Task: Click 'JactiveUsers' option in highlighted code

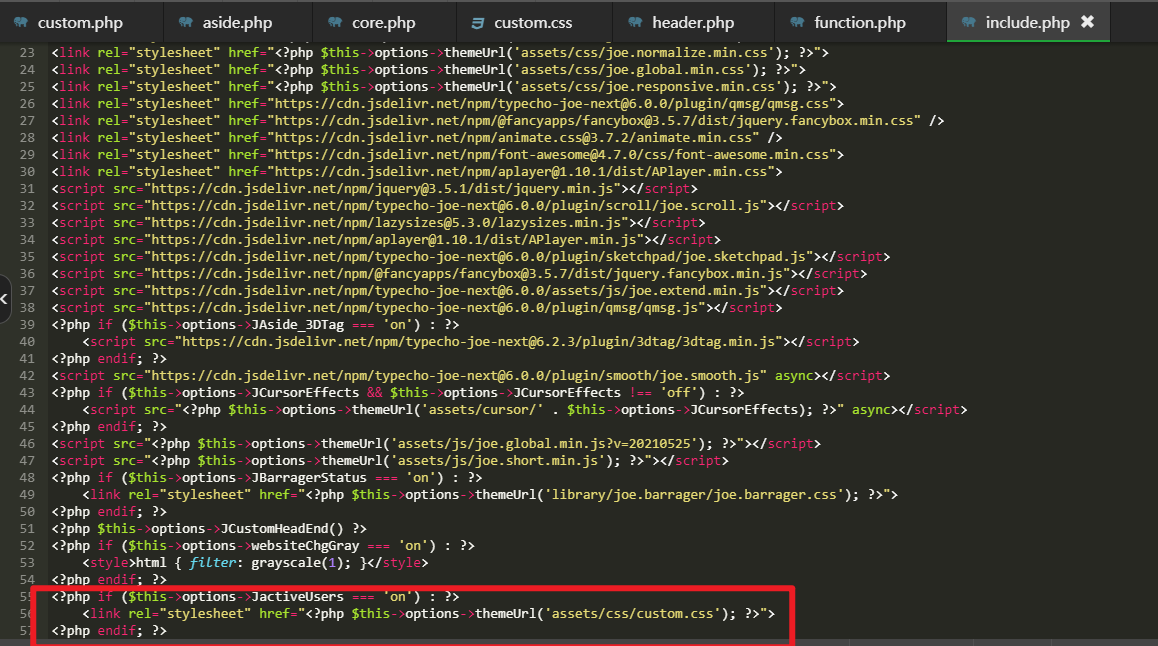Action: [298, 596]
